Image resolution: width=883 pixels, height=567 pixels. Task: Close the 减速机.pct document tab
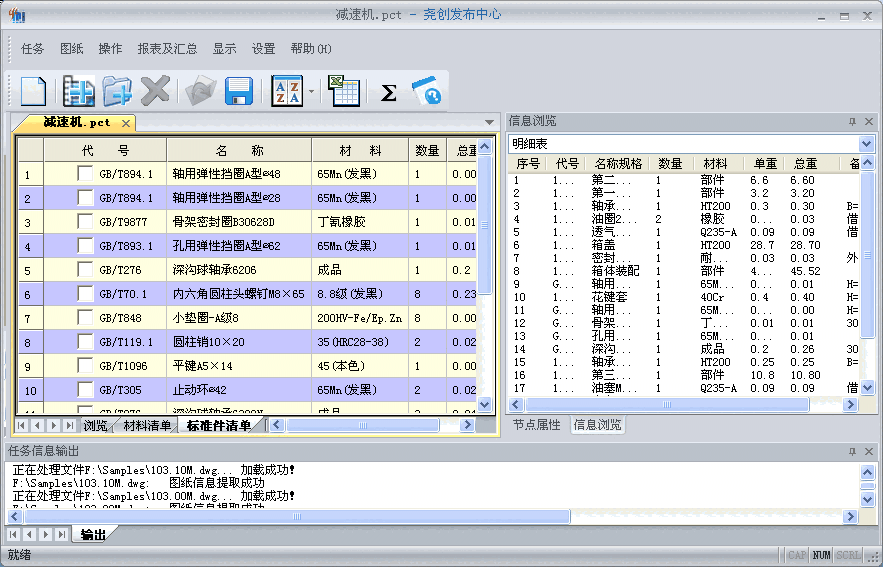point(126,123)
